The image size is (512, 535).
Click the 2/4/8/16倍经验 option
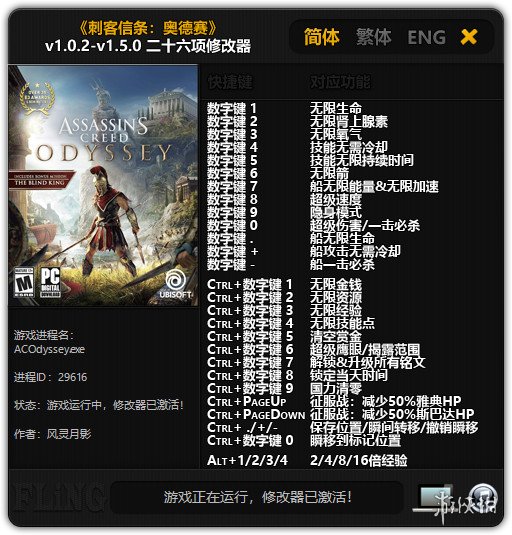[x=359, y=461]
